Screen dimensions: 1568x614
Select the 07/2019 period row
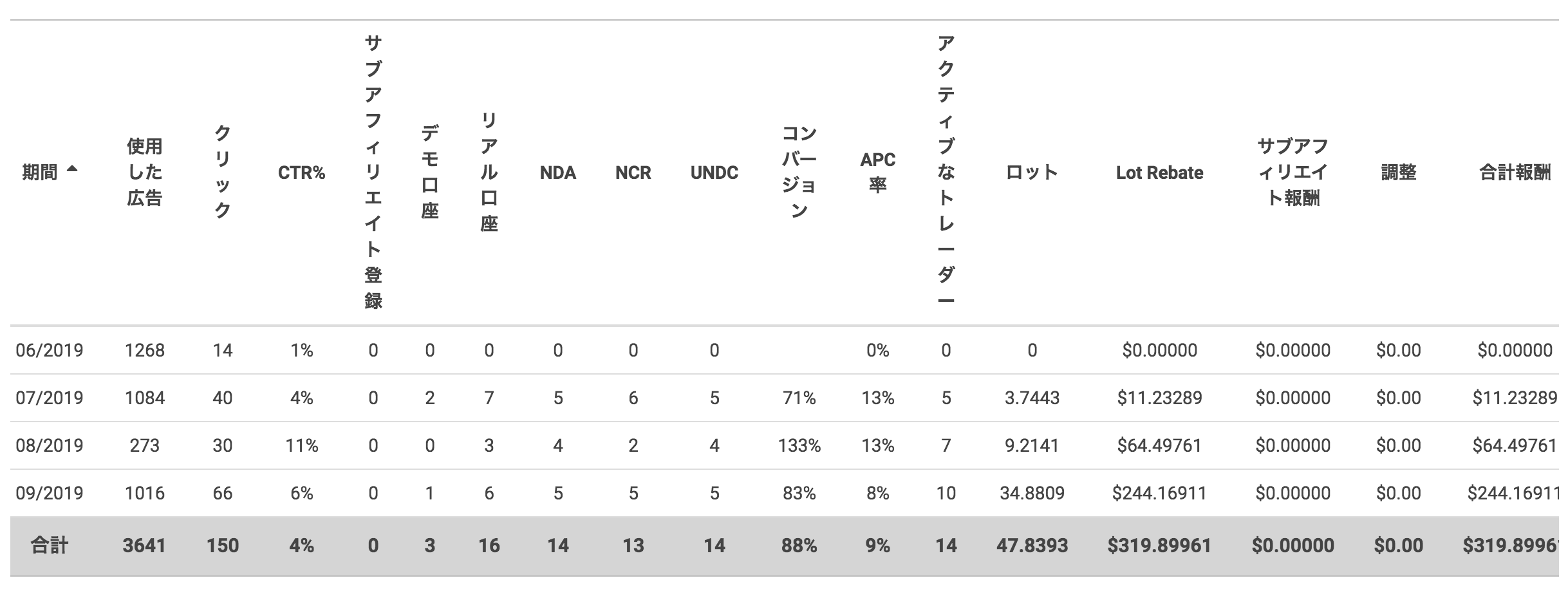pyautogui.click(x=50, y=398)
